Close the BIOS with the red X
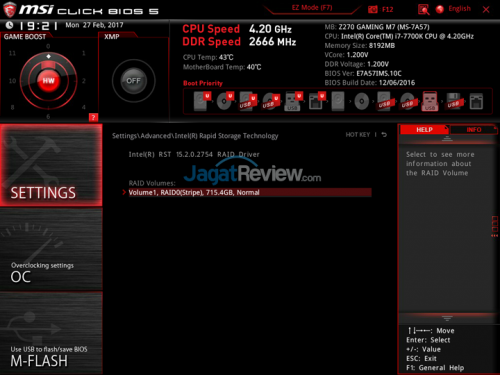Screen dimensions: 500x375 [x=486, y=9]
